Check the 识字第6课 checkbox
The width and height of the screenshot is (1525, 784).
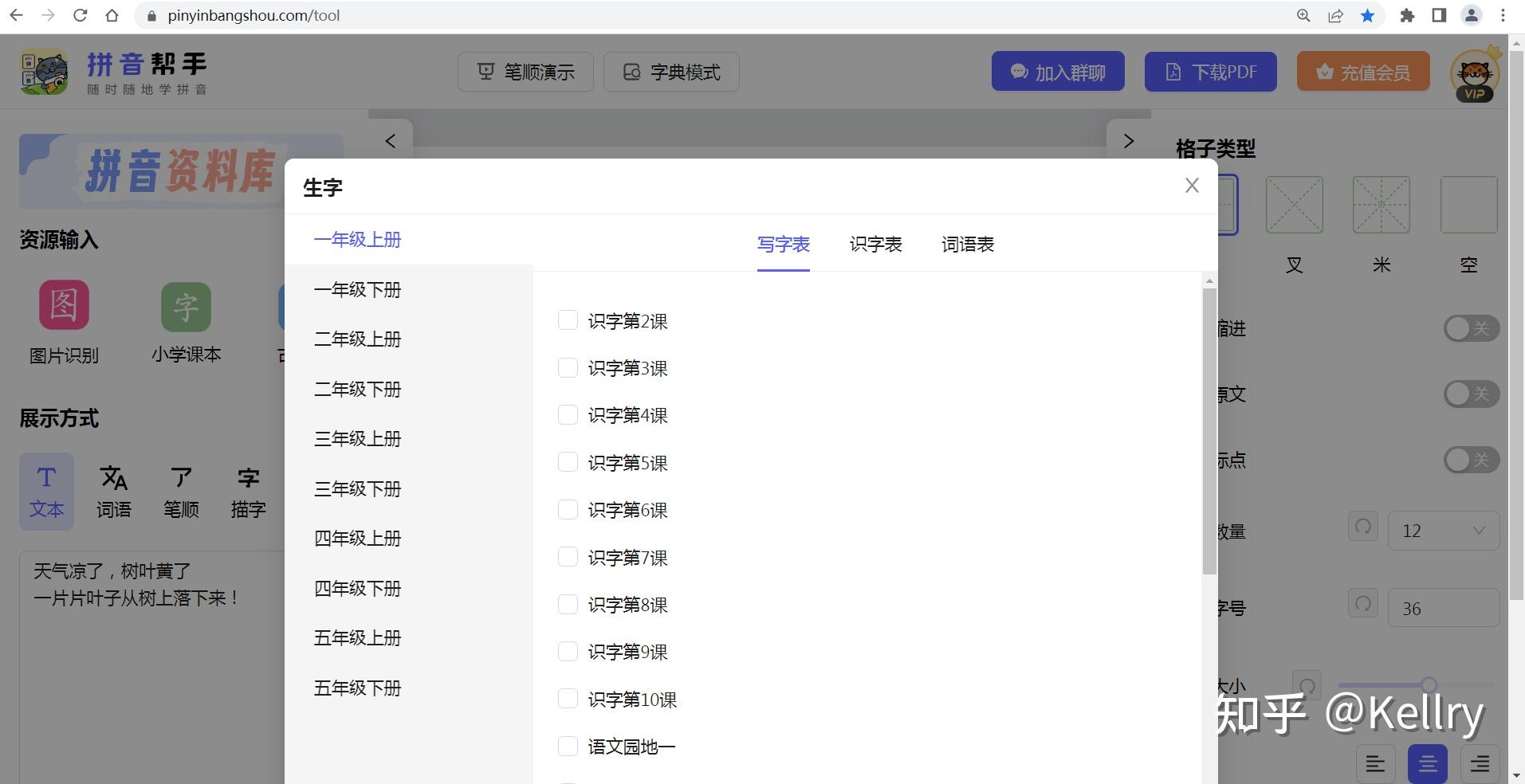(x=568, y=509)
